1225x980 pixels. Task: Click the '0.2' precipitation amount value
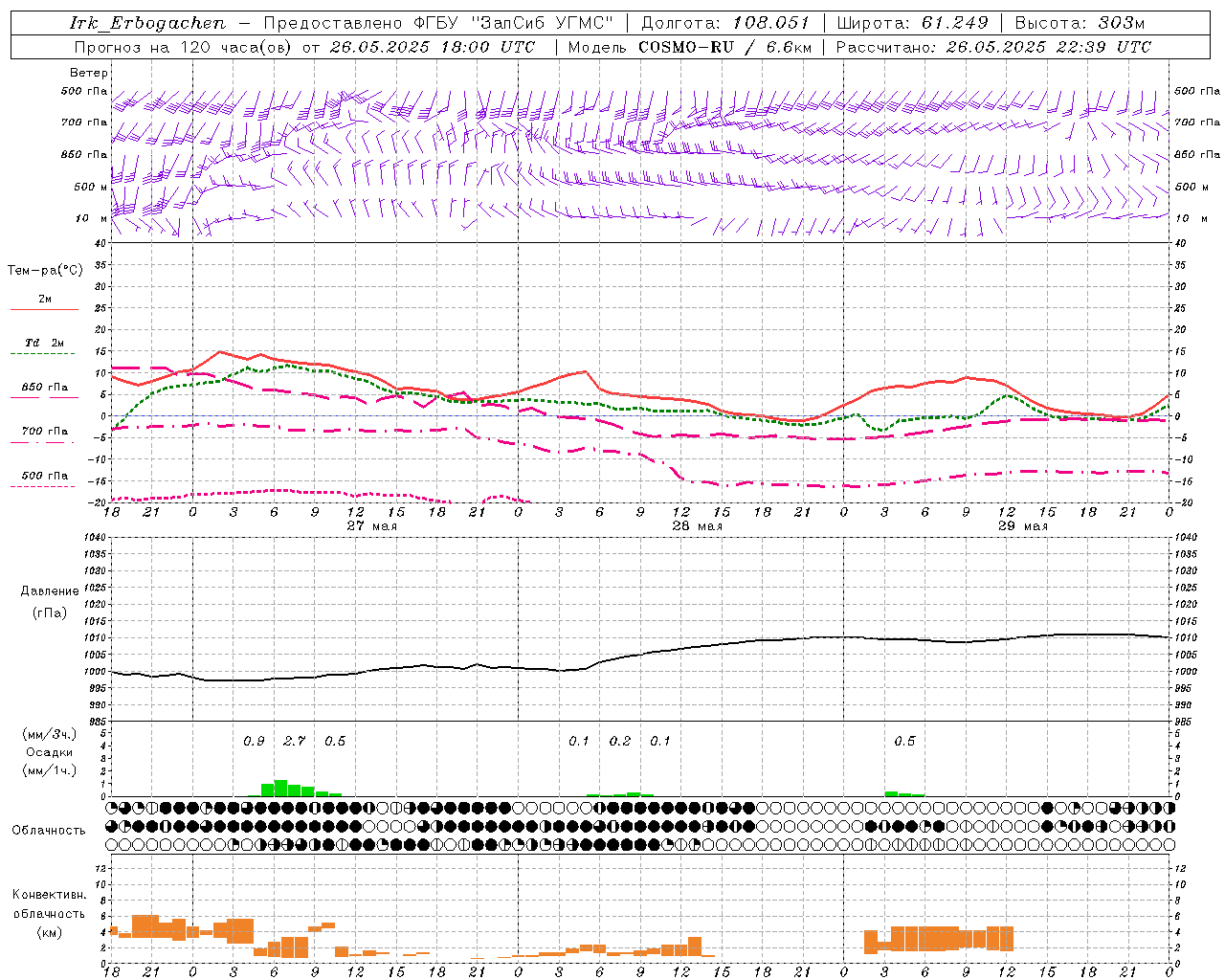tap(620, 741)
